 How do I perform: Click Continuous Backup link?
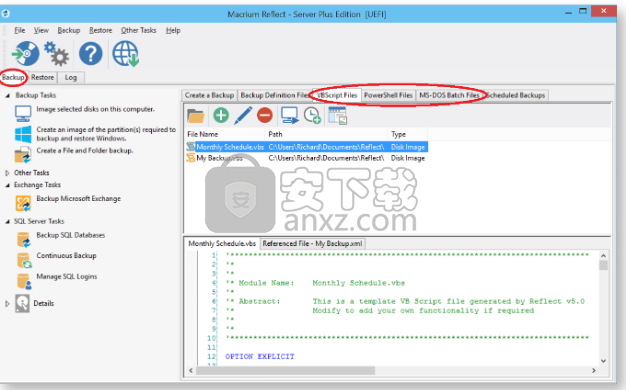coord(66,255)
